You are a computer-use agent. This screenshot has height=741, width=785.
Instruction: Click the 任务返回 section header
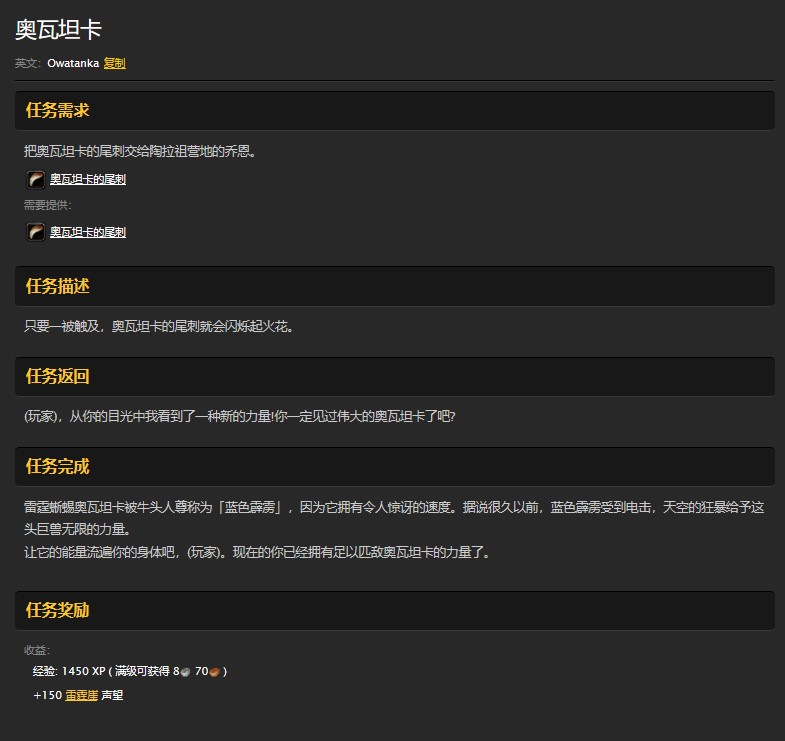[58, 376]
